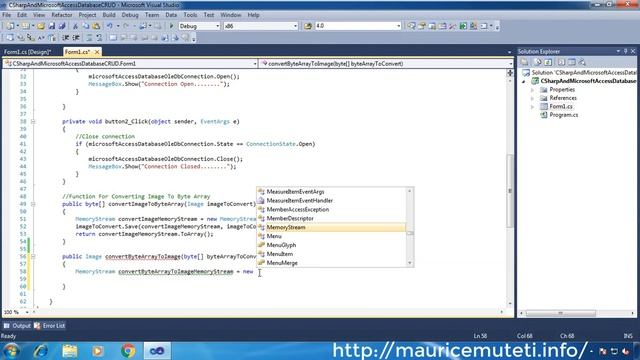This screenshot has width=640, height=360.
Task: Open the 4.0 find combo box dropdown
Action: tap(398, 26)
